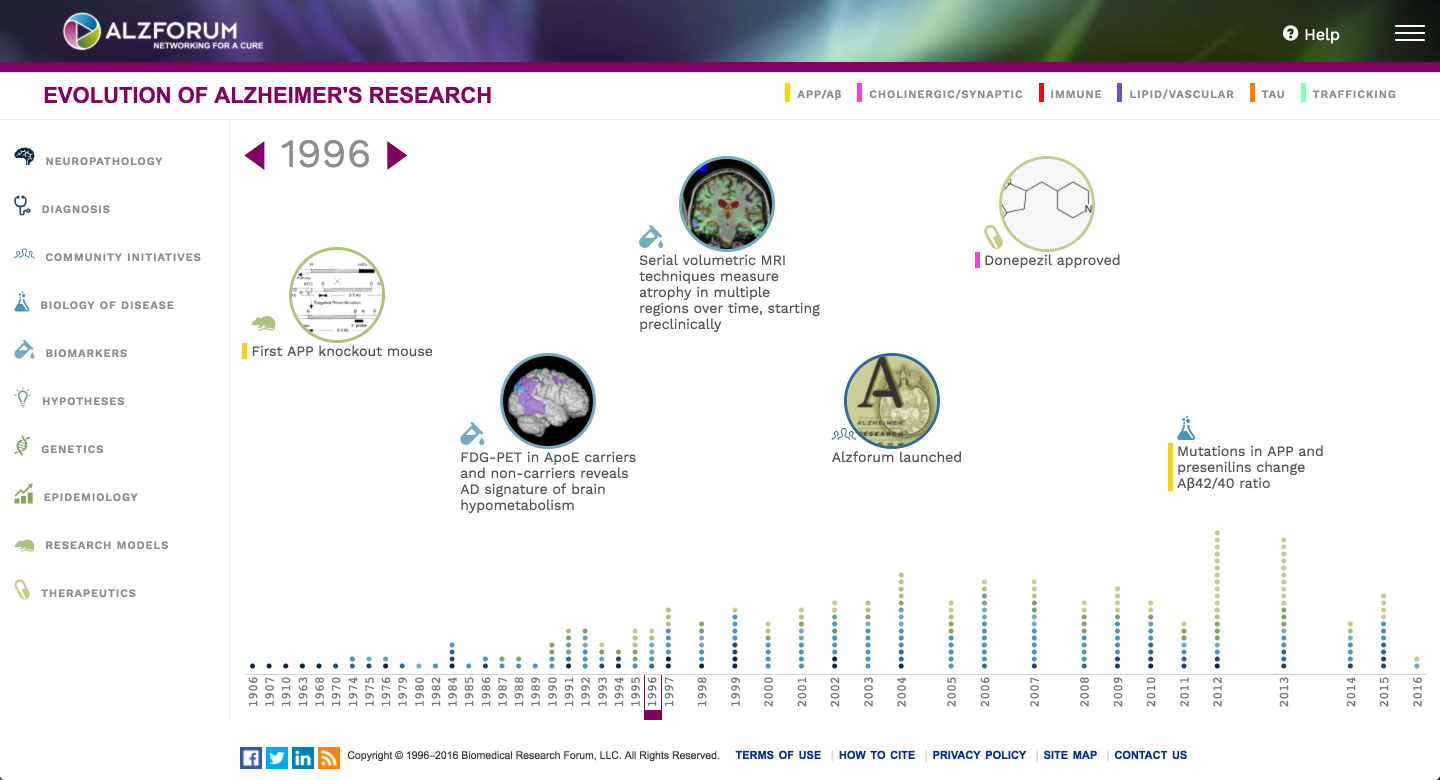Open the Help link
Screen dimensions: 1440x780
coord(1311,34)
